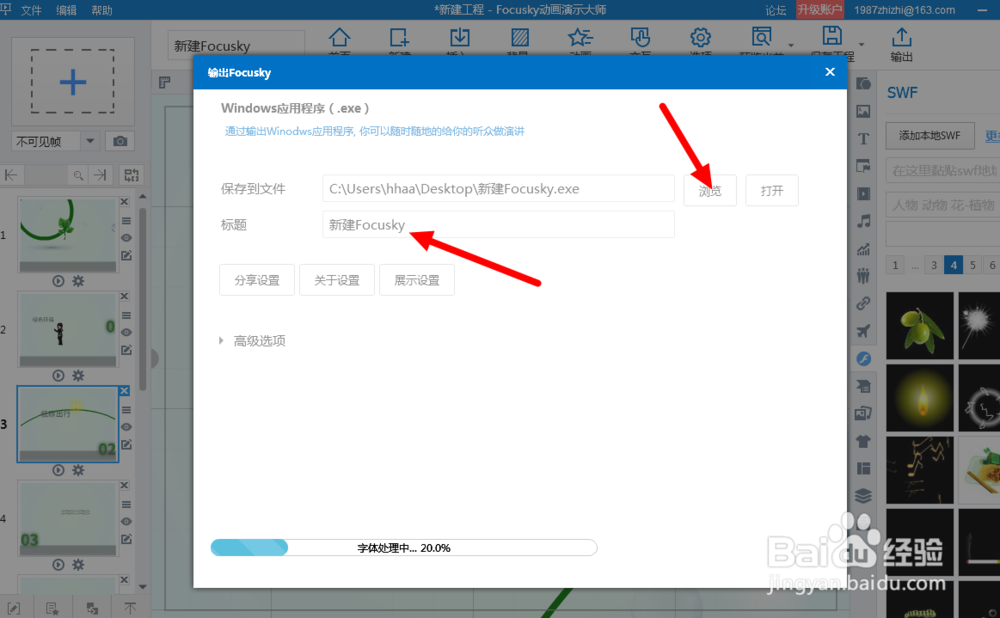Image resolution: width=1000 pixels, height=618 pixels.
Task: Click the add new frame plus box
Action: pyautogui.click(x=73, y=82)
